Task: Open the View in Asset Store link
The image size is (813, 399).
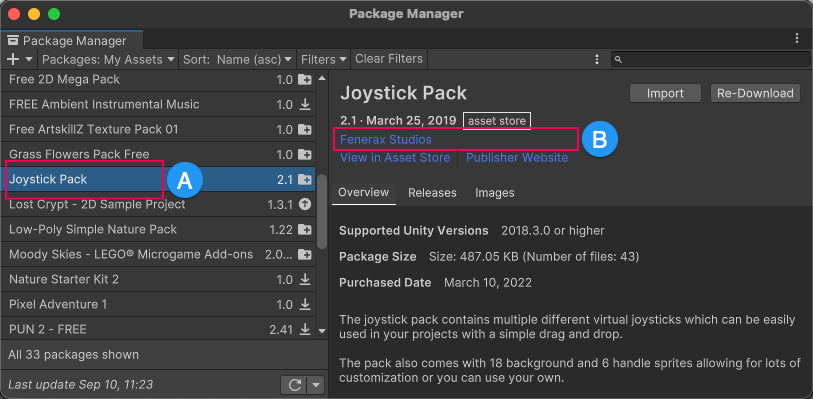Action: coord(395,158)
